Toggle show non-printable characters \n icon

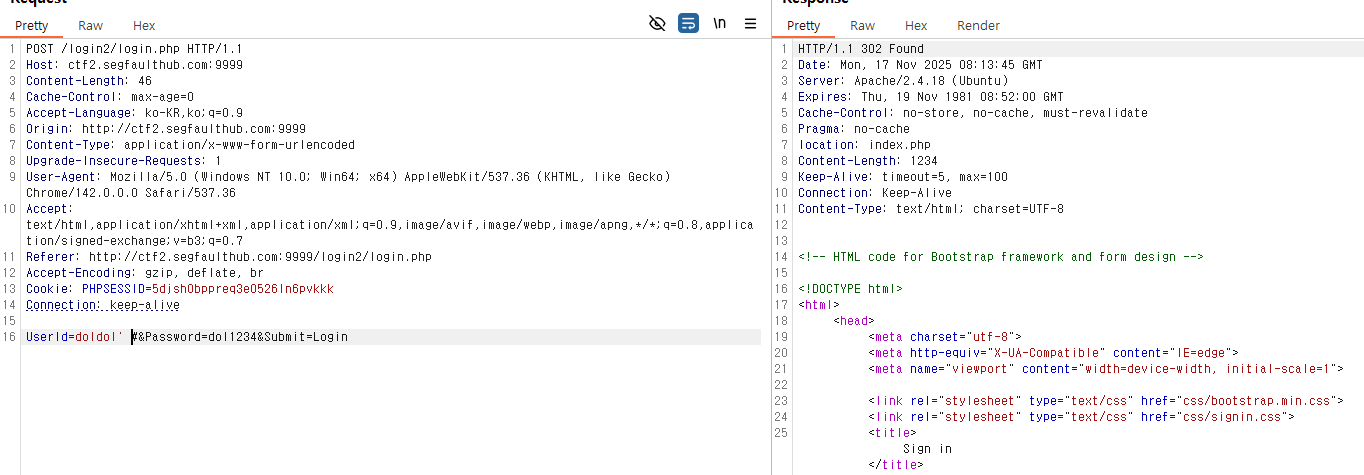tap(719, 24)
